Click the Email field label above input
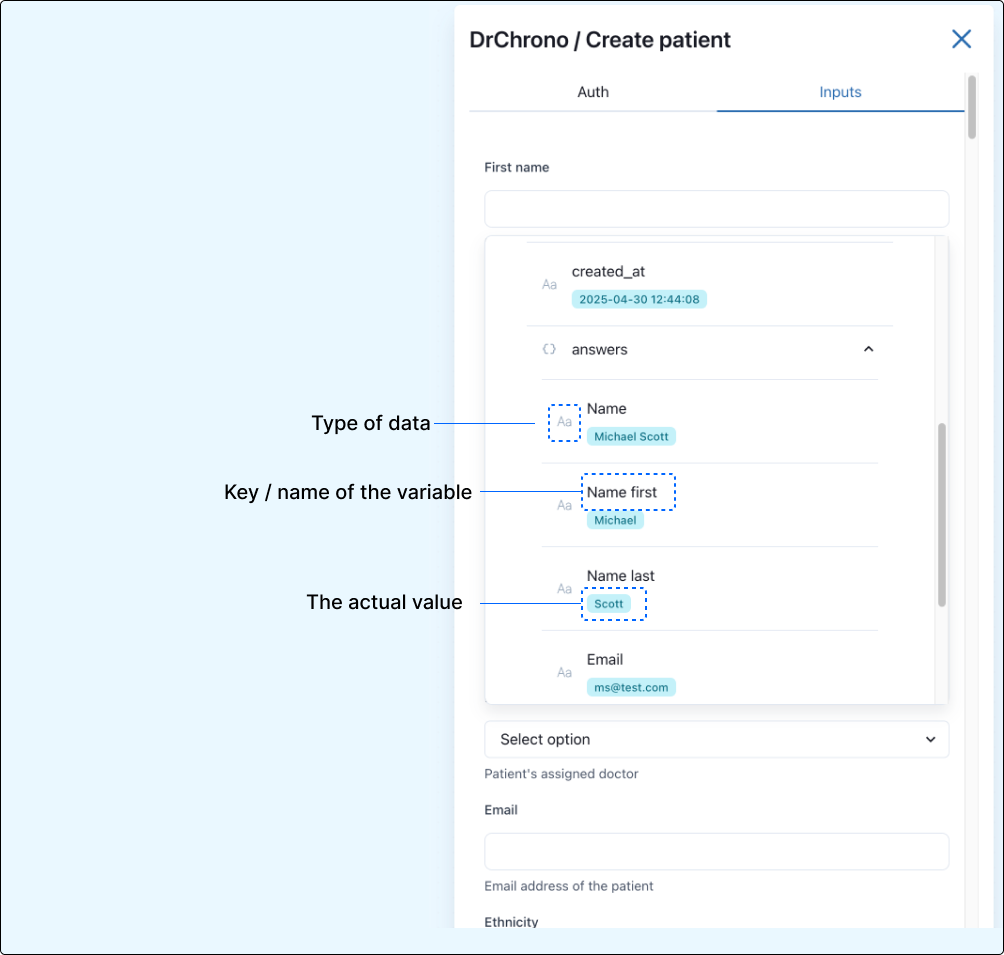Image resolution: width=1004 pixels, height=955 pixels. [501, 810]
